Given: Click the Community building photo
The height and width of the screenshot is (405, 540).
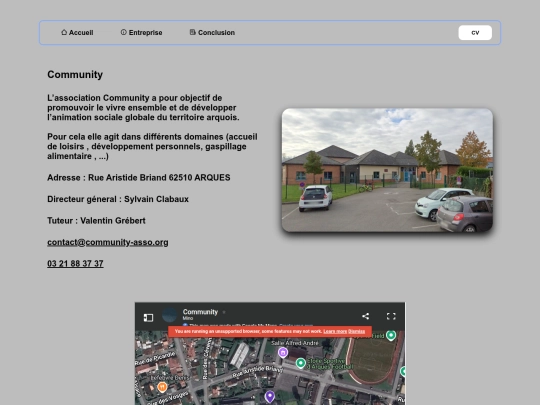Looking at the screenshot, I should coord(387,170).
